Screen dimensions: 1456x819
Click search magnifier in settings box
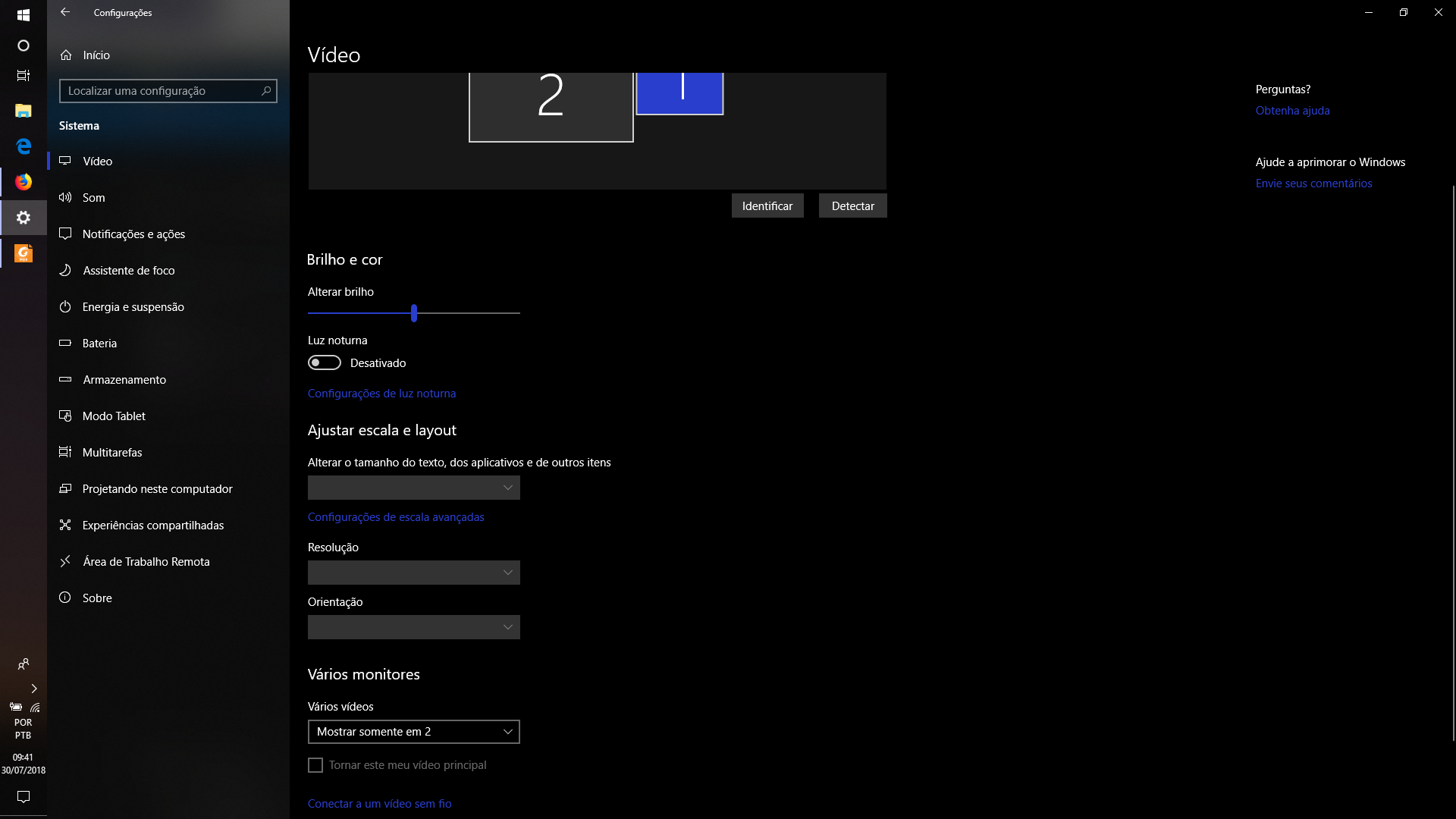coord(266,91)
